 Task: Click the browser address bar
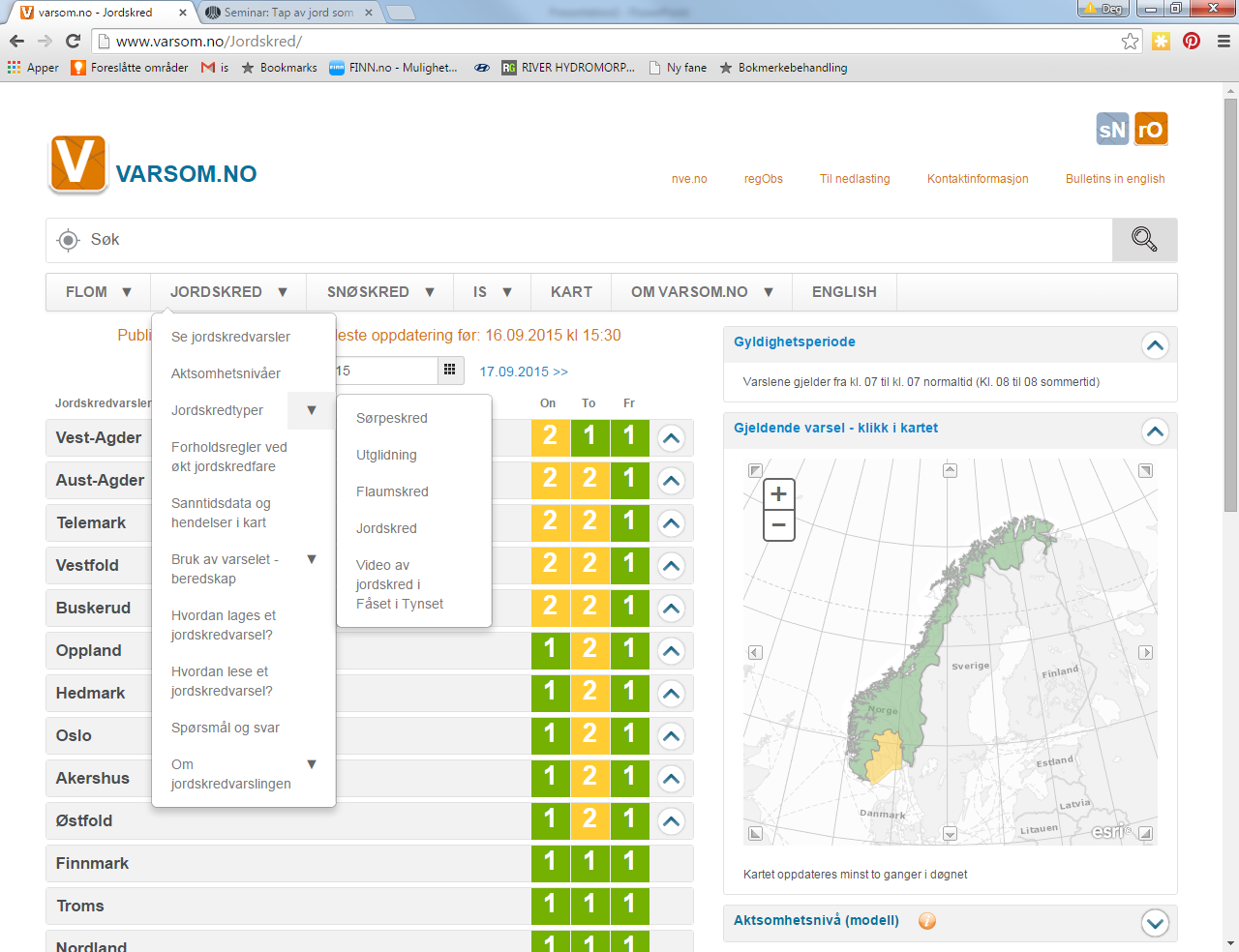[615, 41]
